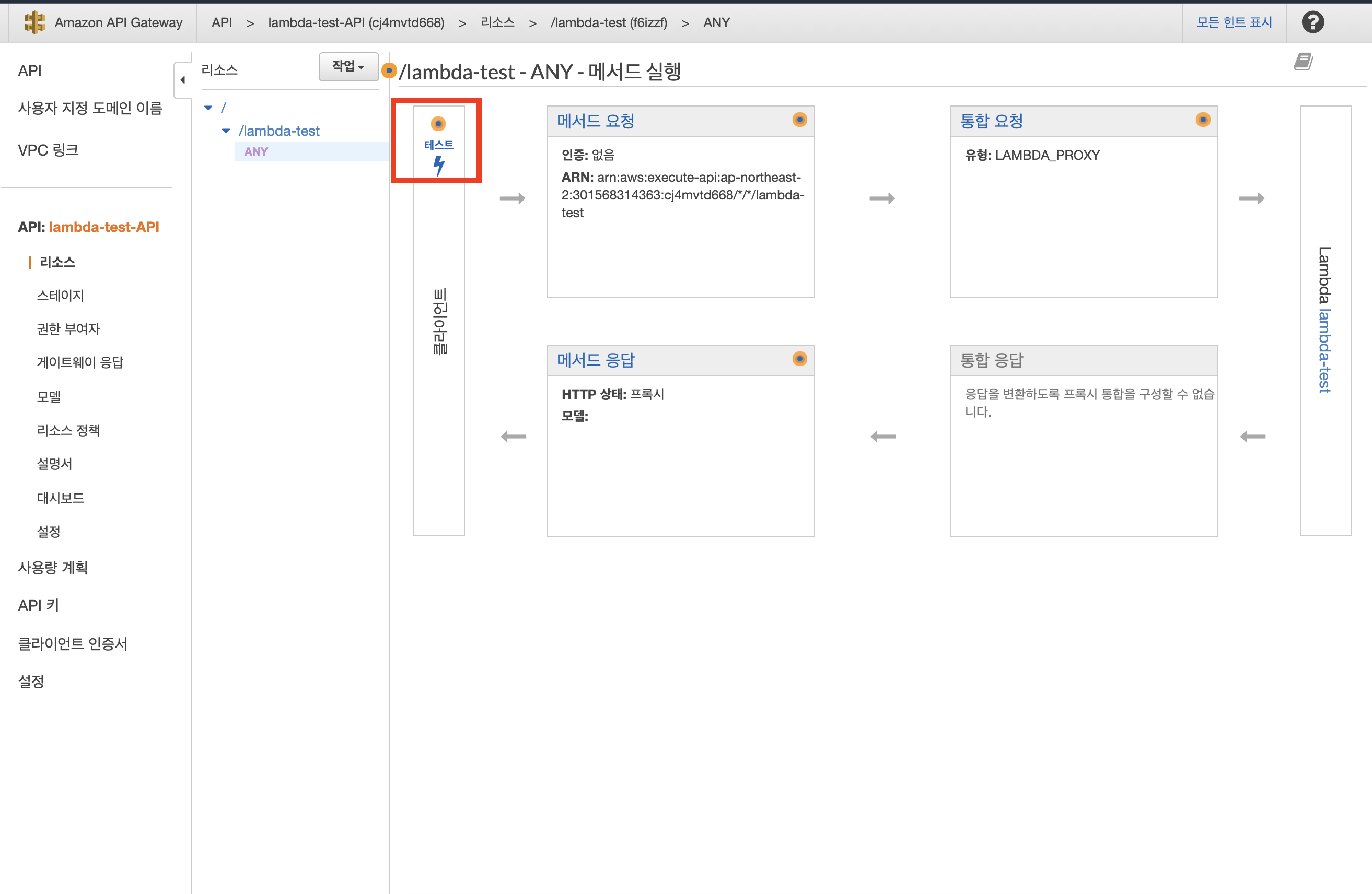Image resolution: width=1372 pixels, height=894 pixels.
Task: Click lambda-test-API (cj4mvtd668) breadcrumb
Action: tap(356, 22)
